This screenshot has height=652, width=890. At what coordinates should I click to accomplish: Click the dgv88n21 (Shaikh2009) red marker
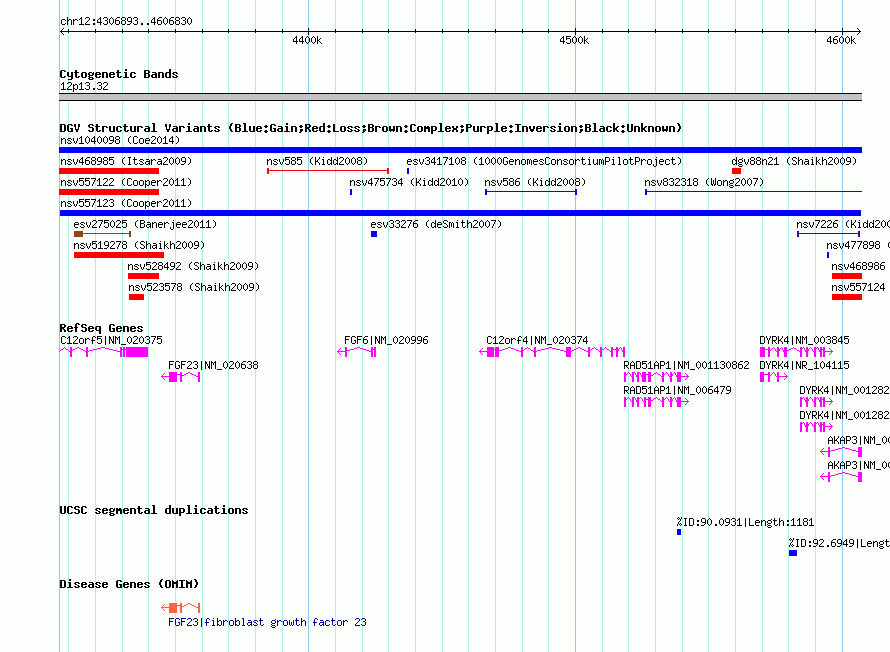click(x=736, y=171)
